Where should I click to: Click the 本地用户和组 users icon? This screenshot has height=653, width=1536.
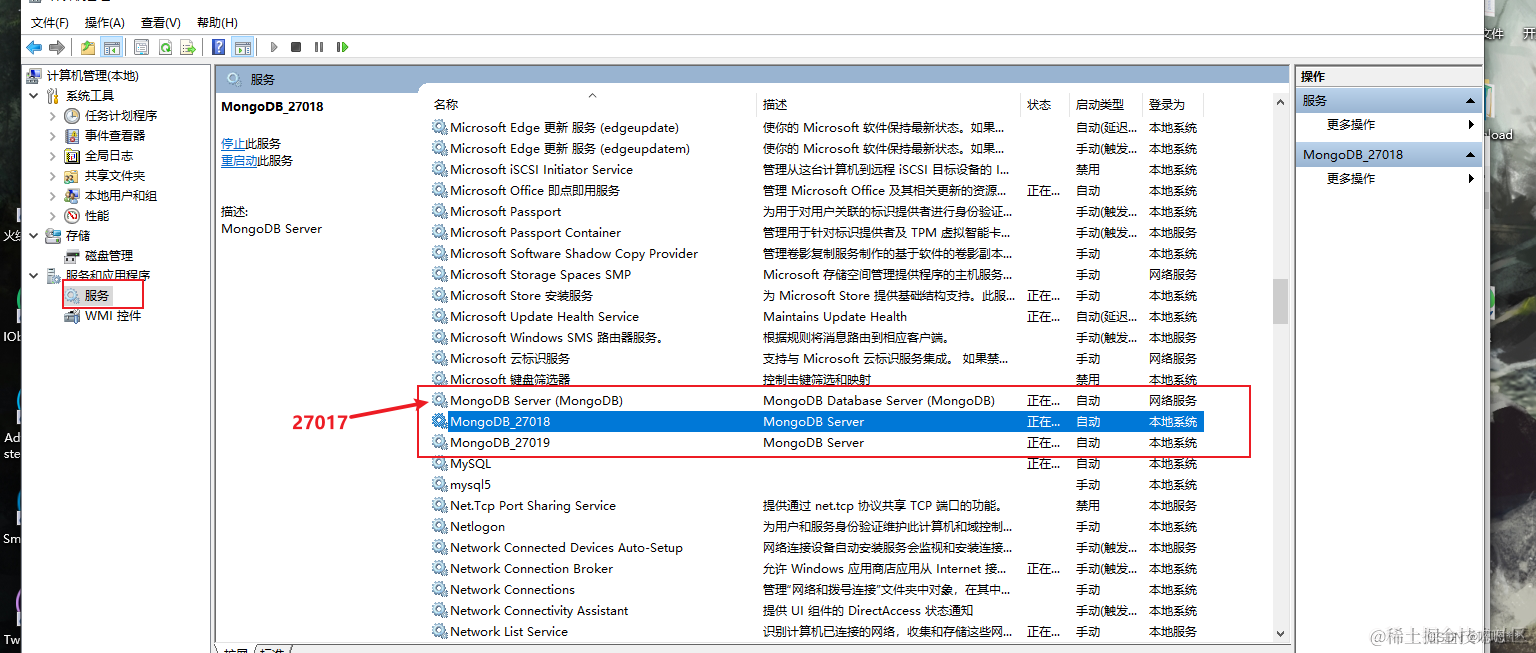(72, 196)
